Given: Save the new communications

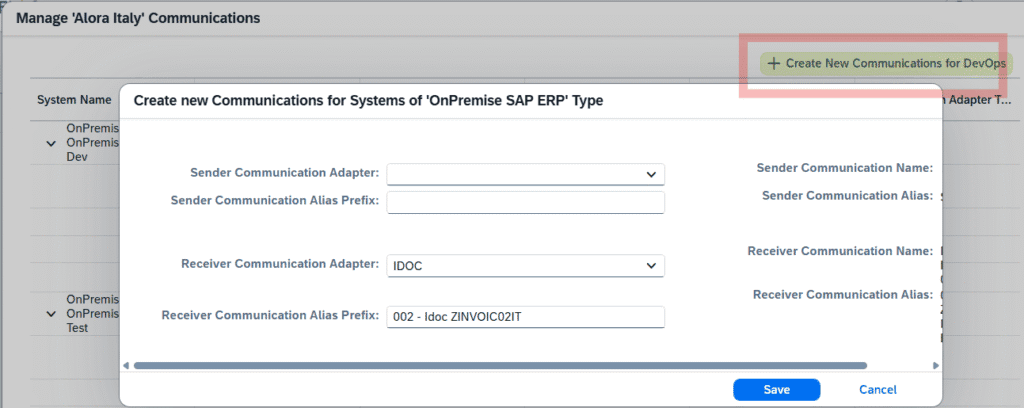Looking at the screenshot, I should (x=776, y=390).
